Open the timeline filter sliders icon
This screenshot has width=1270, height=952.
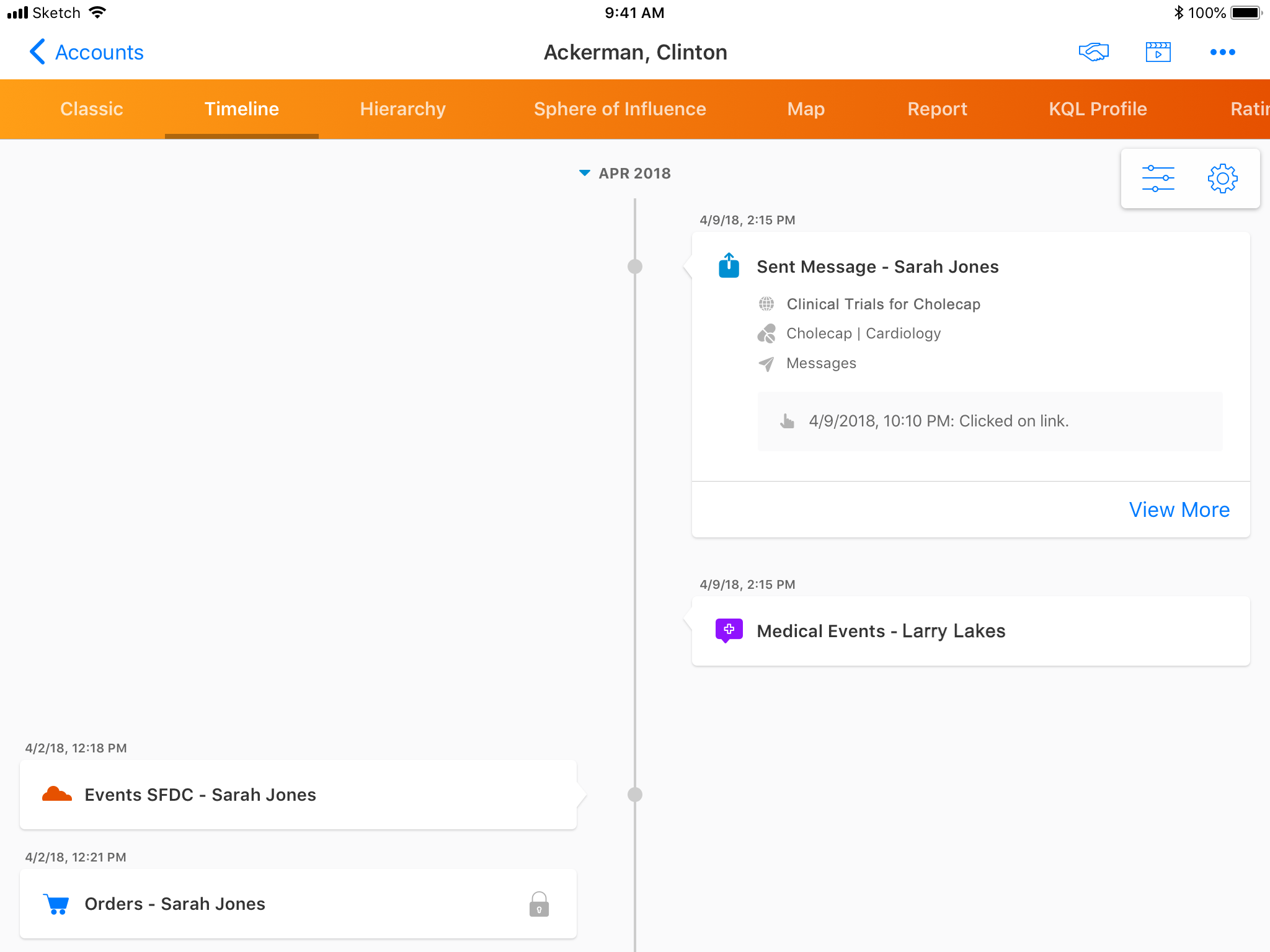coord(1158,178)
